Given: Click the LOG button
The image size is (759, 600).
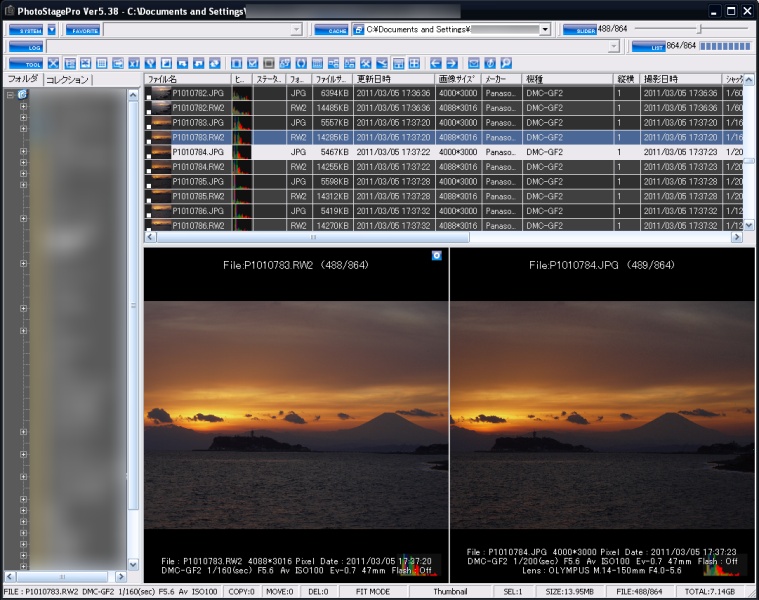Looking at the screenshot, I should [x=26, y=46].
